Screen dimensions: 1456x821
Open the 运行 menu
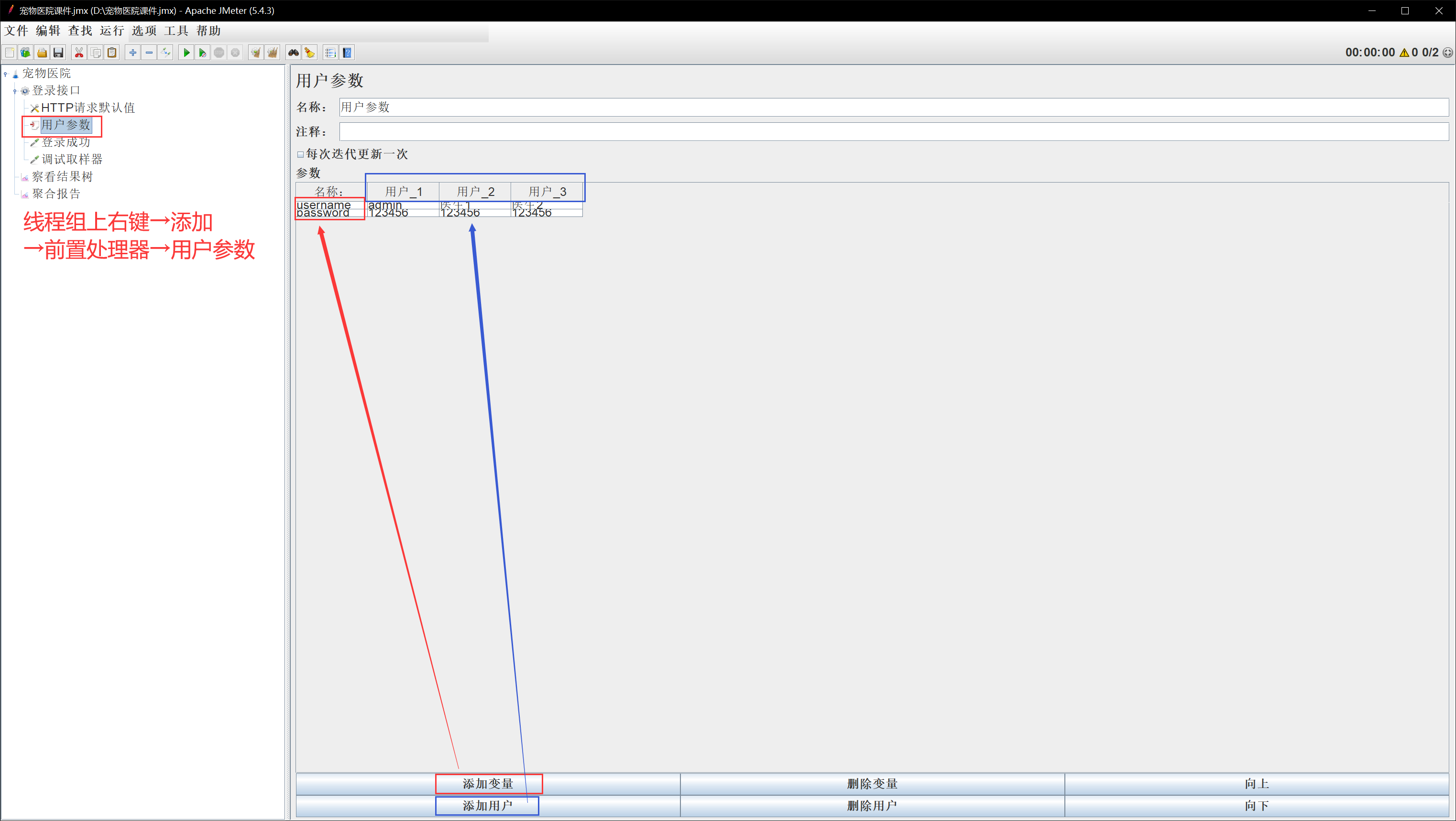[x=111, y=31]
